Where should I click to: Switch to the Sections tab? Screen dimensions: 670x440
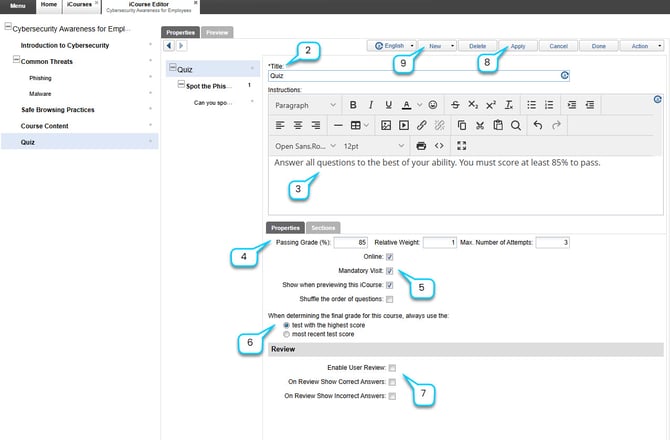click(322, 227)
